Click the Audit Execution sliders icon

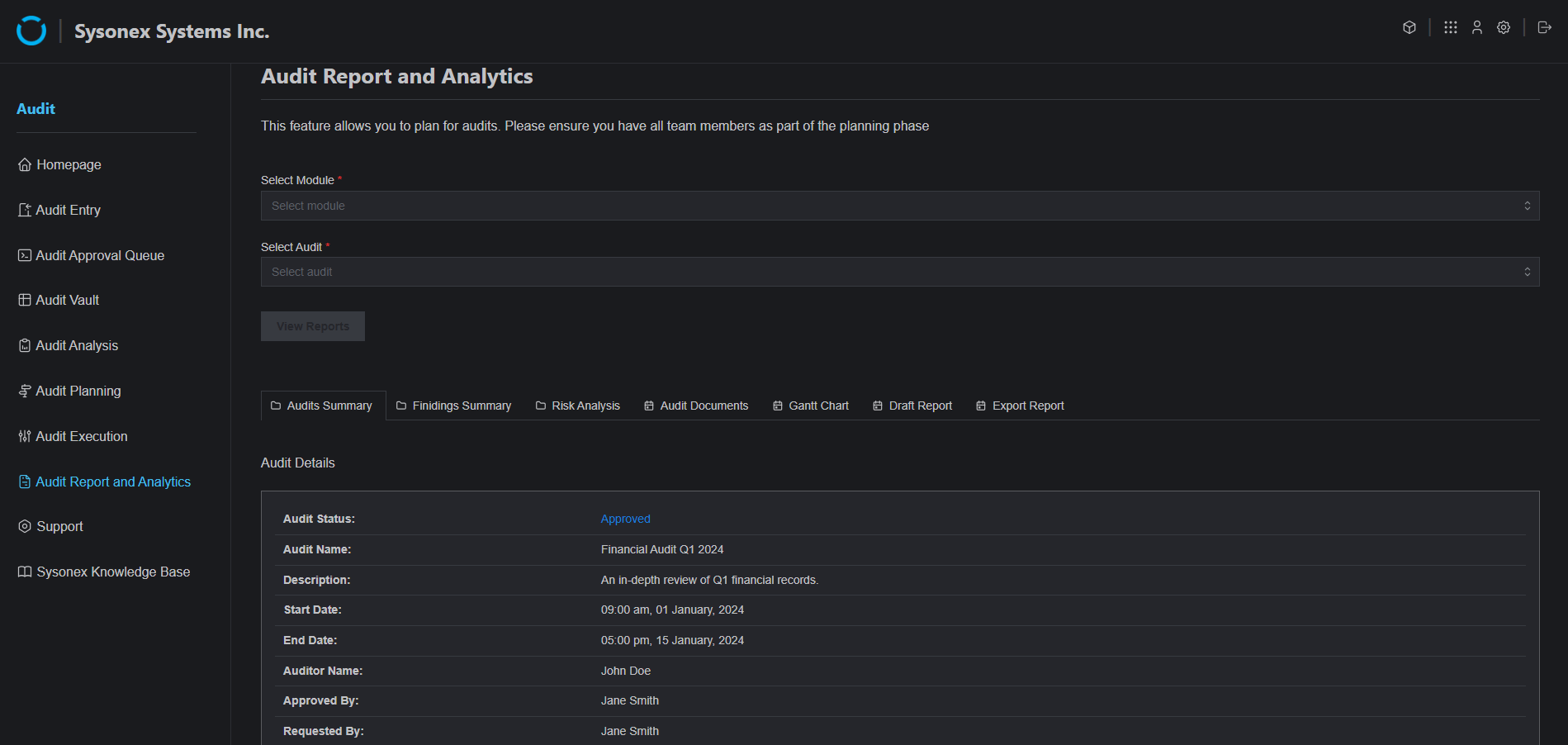[x=25, y=437]
